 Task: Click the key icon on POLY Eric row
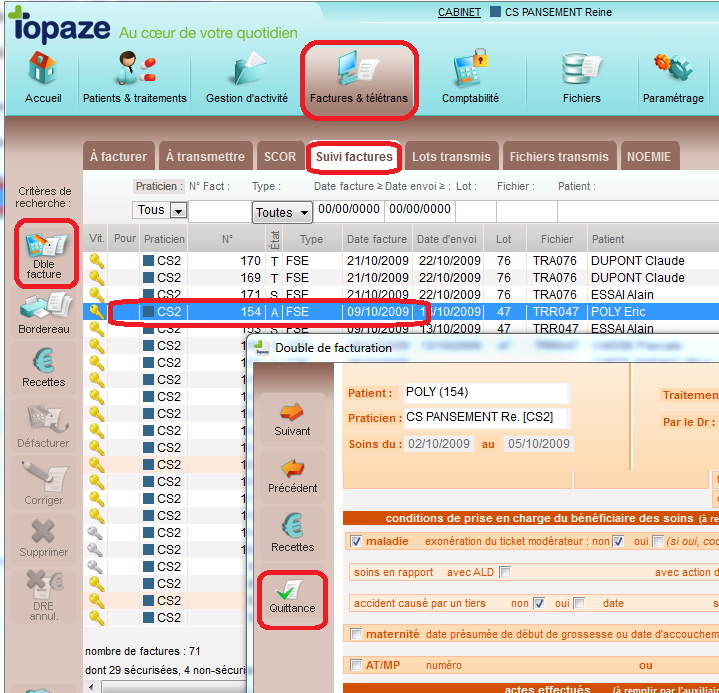pos(96,312)
